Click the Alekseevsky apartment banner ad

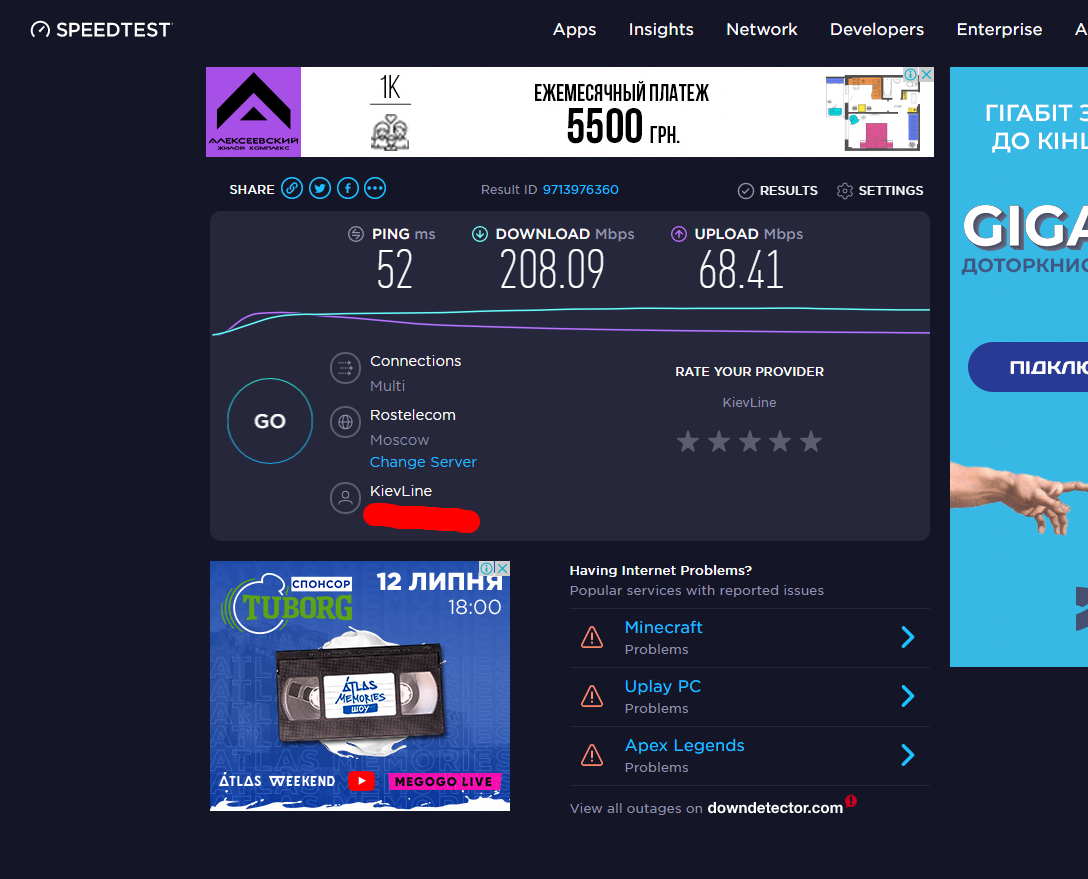pos(570,112)
